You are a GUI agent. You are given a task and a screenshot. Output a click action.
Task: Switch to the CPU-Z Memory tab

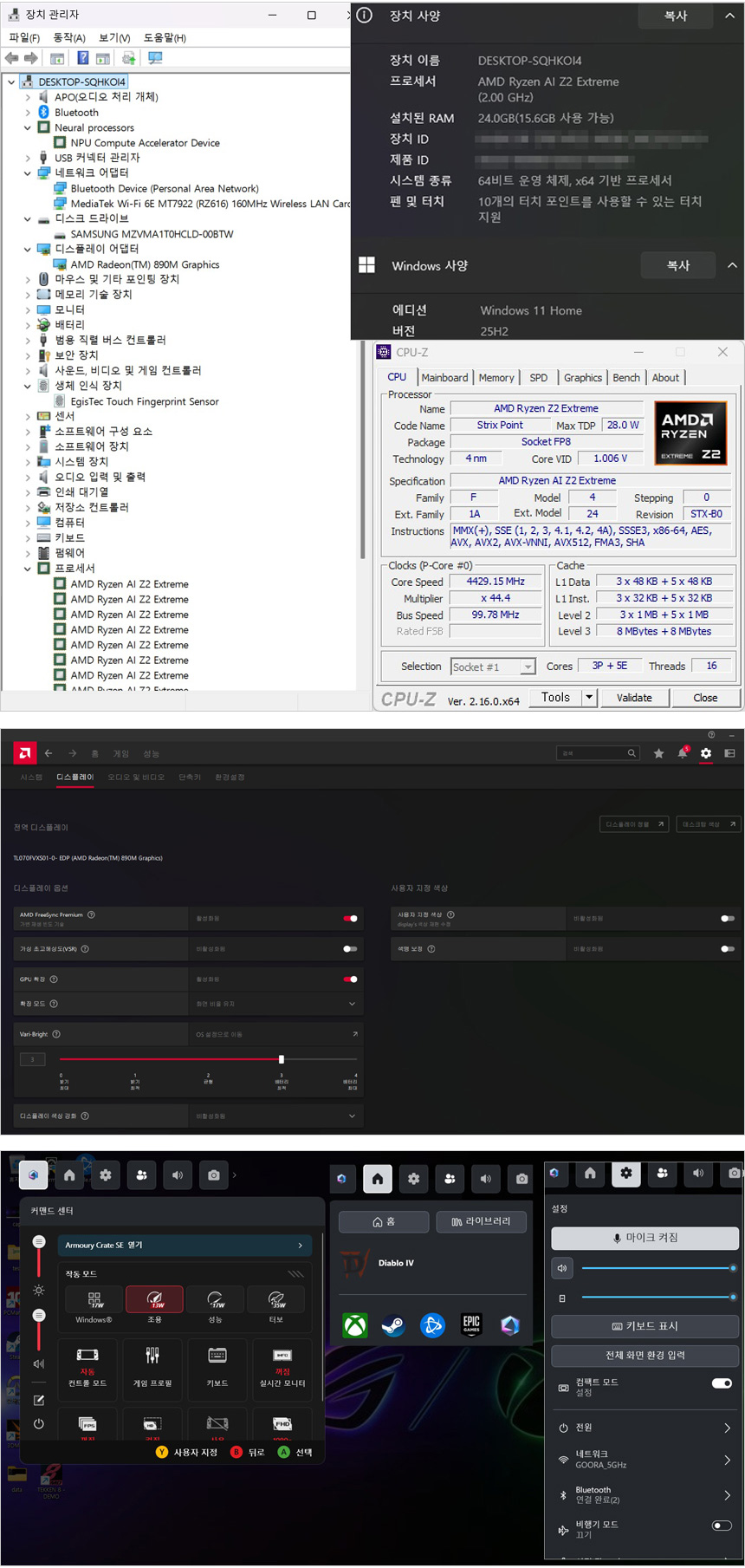click(x=496, y=378)
